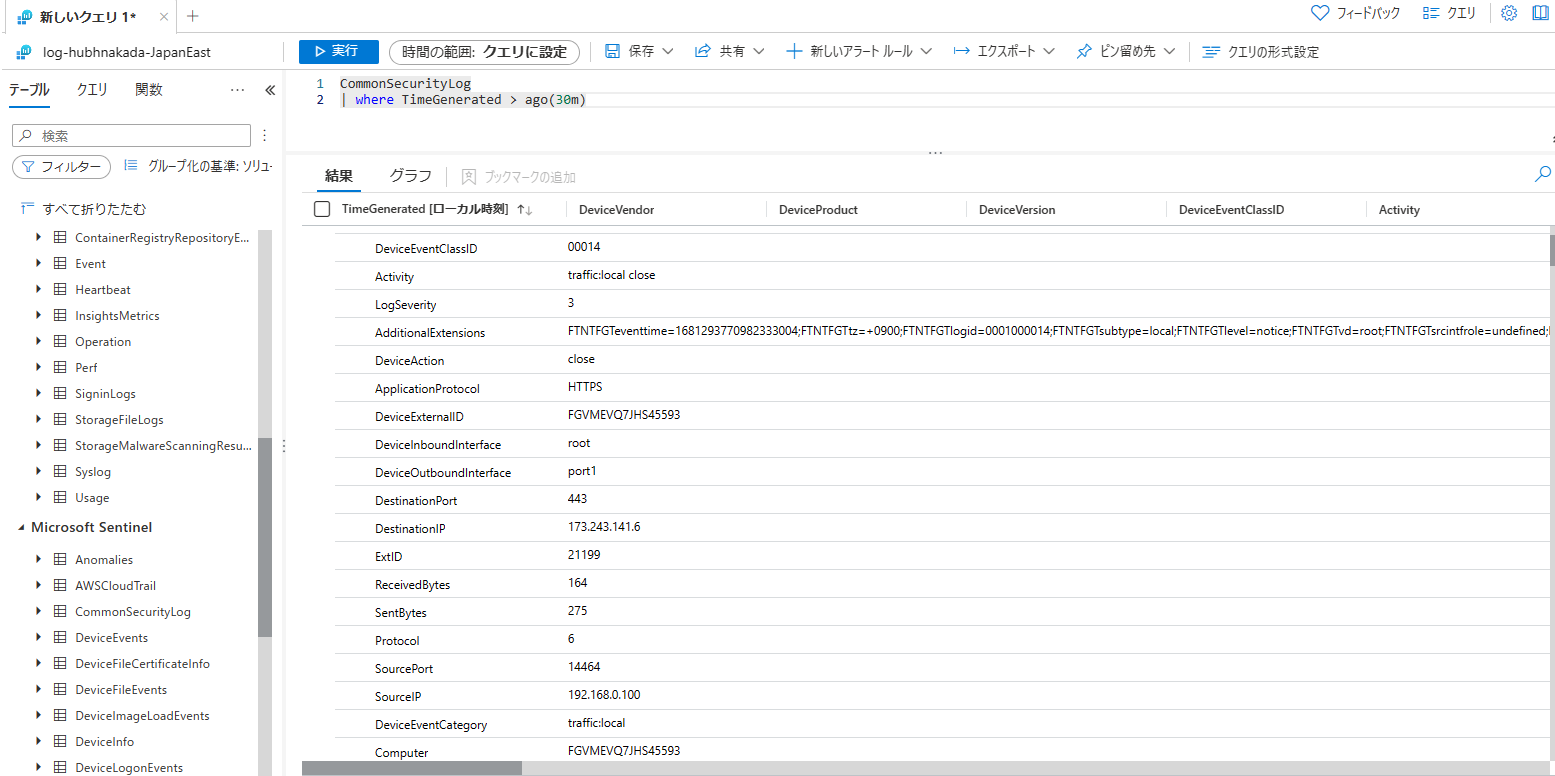
Task: Switch to the グラフ tab
Action: pyautogui.click(x=409, y=174)
